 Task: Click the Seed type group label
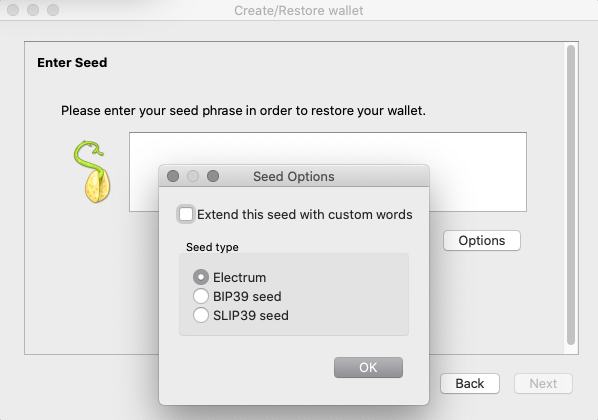[x=212, y=247]
